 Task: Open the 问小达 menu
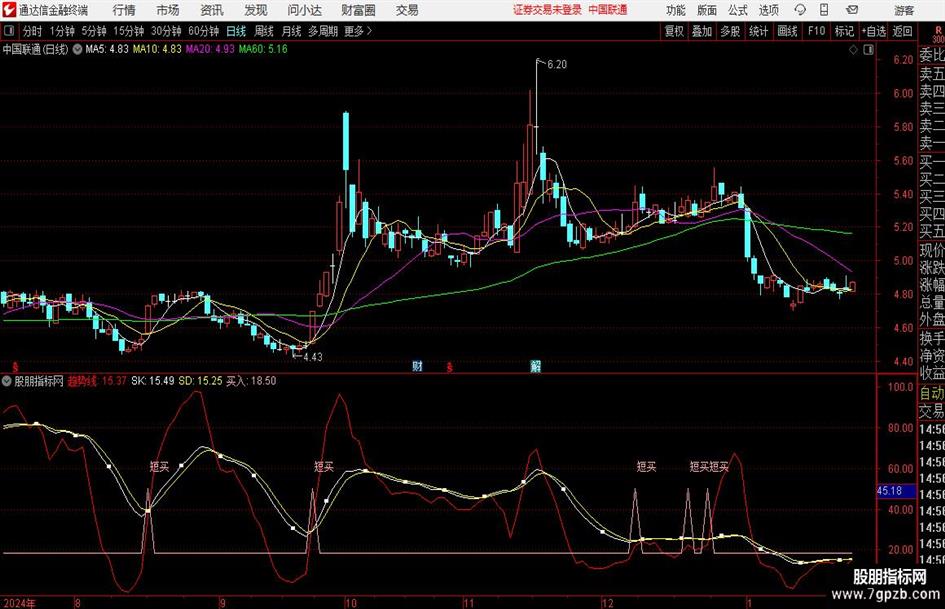pos(304,10)
